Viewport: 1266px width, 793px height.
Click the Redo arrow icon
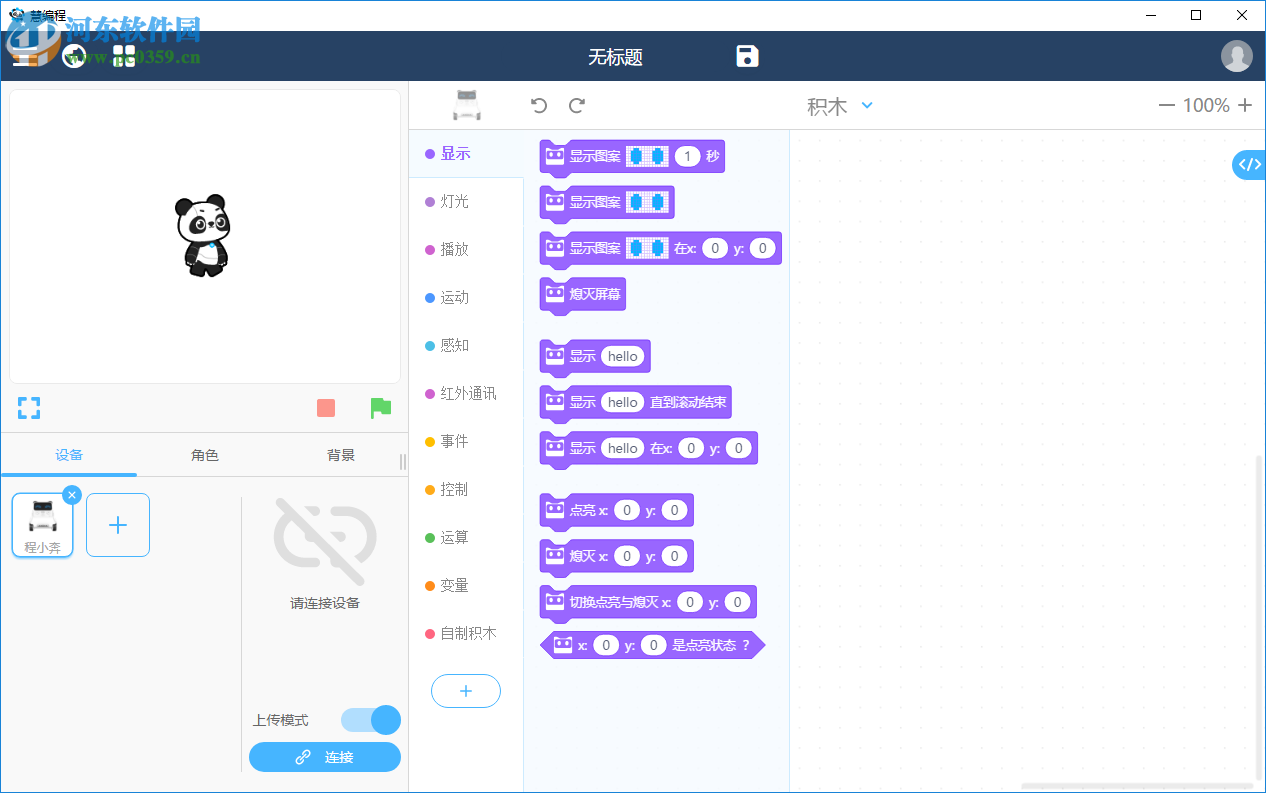click(x=577, y=105)
